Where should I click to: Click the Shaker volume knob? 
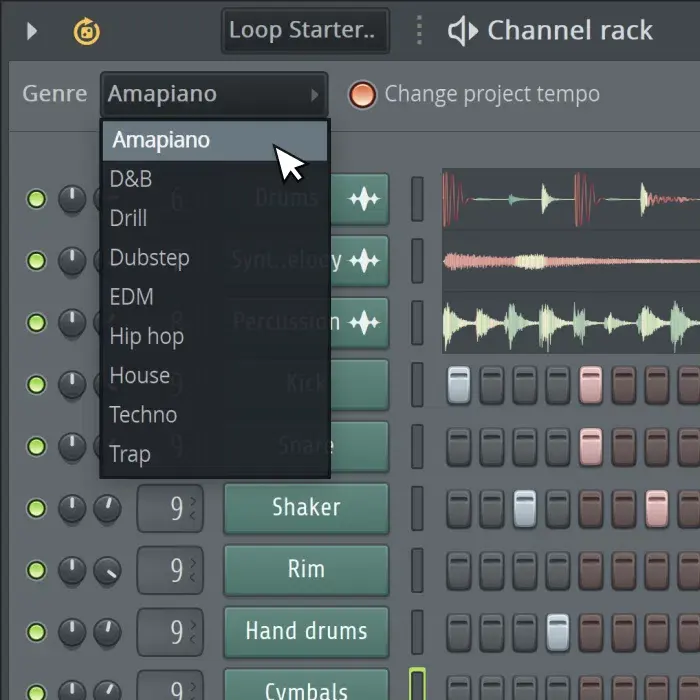pyautogui.click(x=107, y=508)
